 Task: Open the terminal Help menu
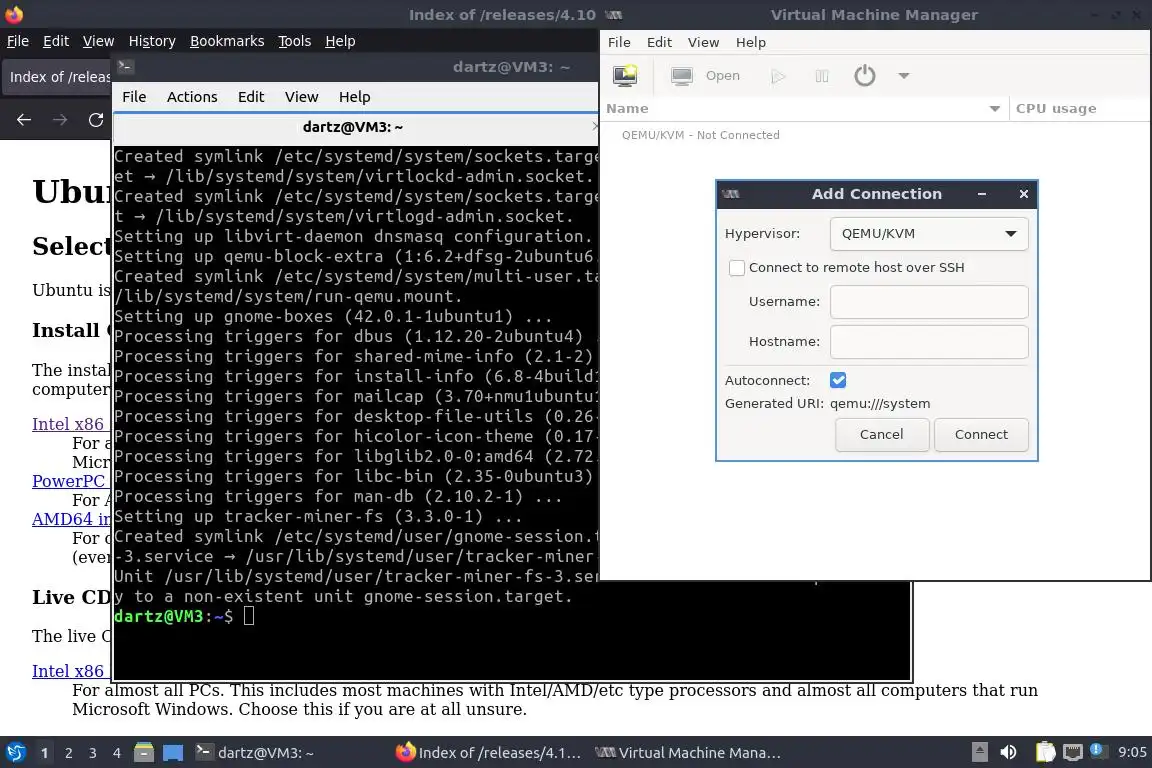coord(354,97)
